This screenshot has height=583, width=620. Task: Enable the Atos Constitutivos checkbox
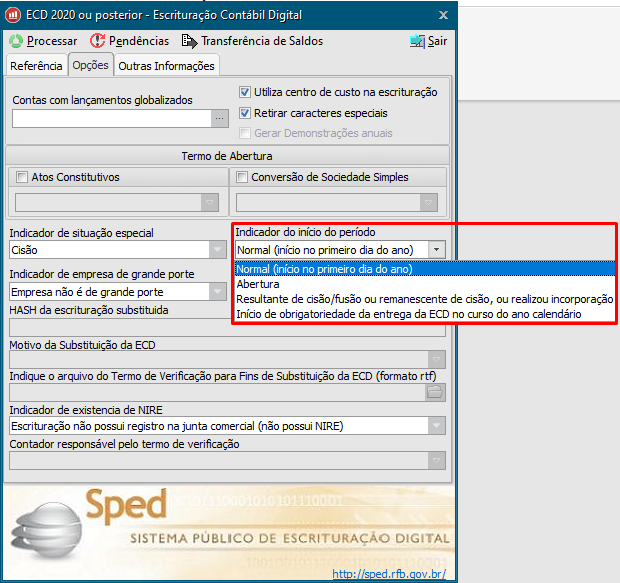[22, 177]
